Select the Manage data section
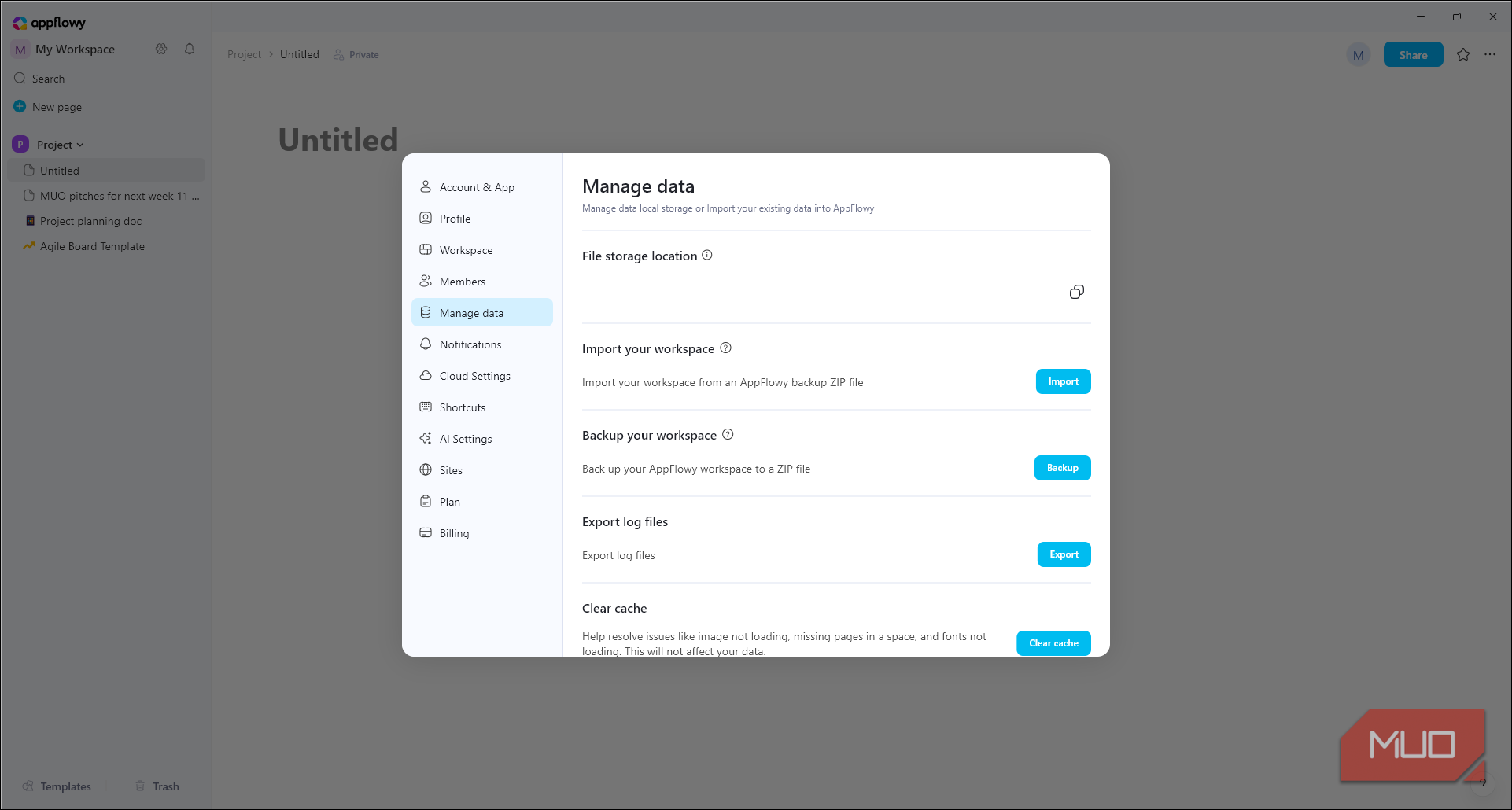Image resolution: width=1512 pixels, height=810 pixels. [482, 313]
